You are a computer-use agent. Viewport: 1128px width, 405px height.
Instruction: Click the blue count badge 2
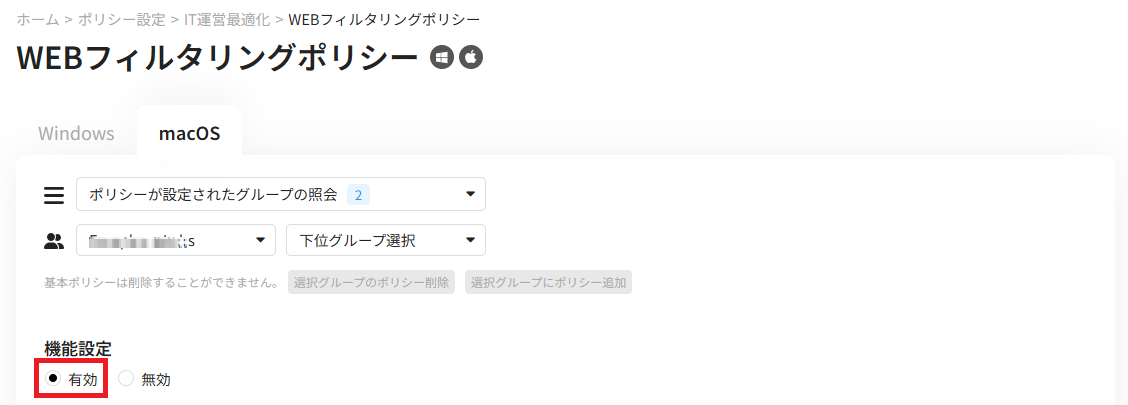(358, 194)
